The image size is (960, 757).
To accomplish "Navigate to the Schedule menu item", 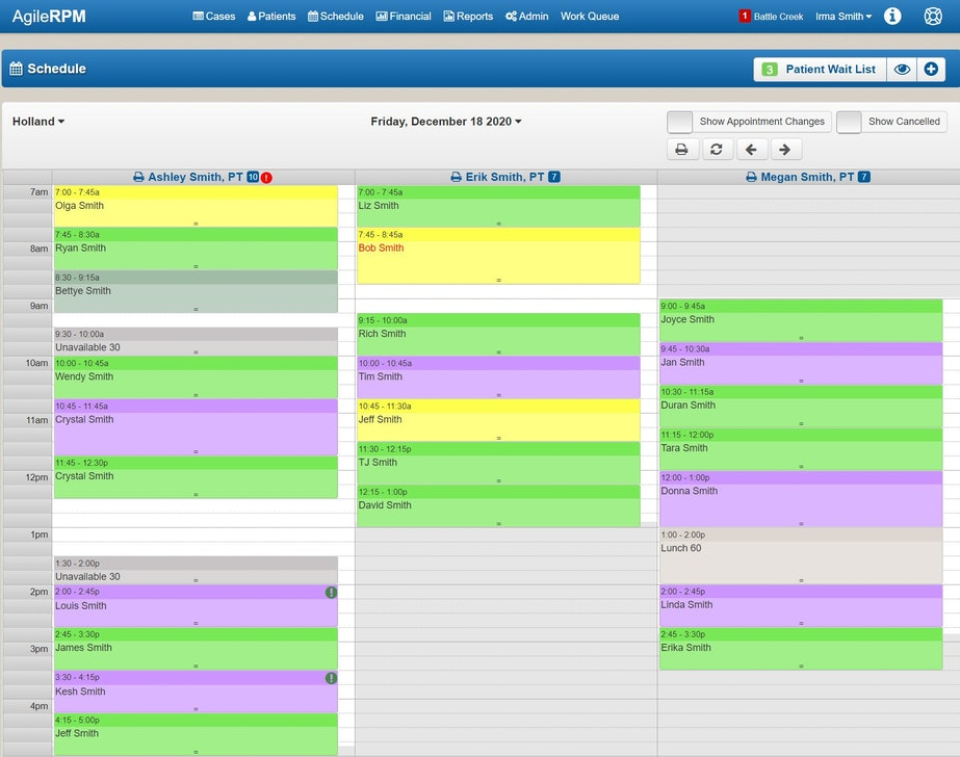I will [335, 16].
